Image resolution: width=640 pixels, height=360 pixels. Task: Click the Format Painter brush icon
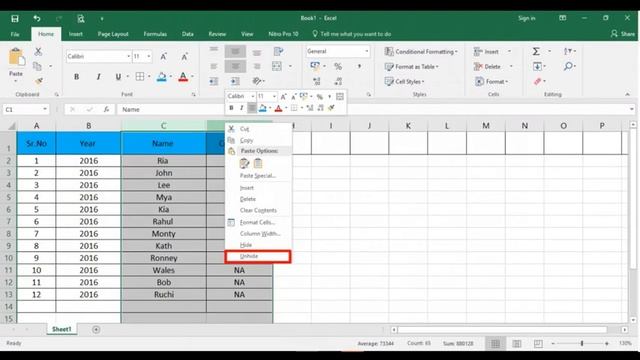pyautogui.click(x=38, y=81)
